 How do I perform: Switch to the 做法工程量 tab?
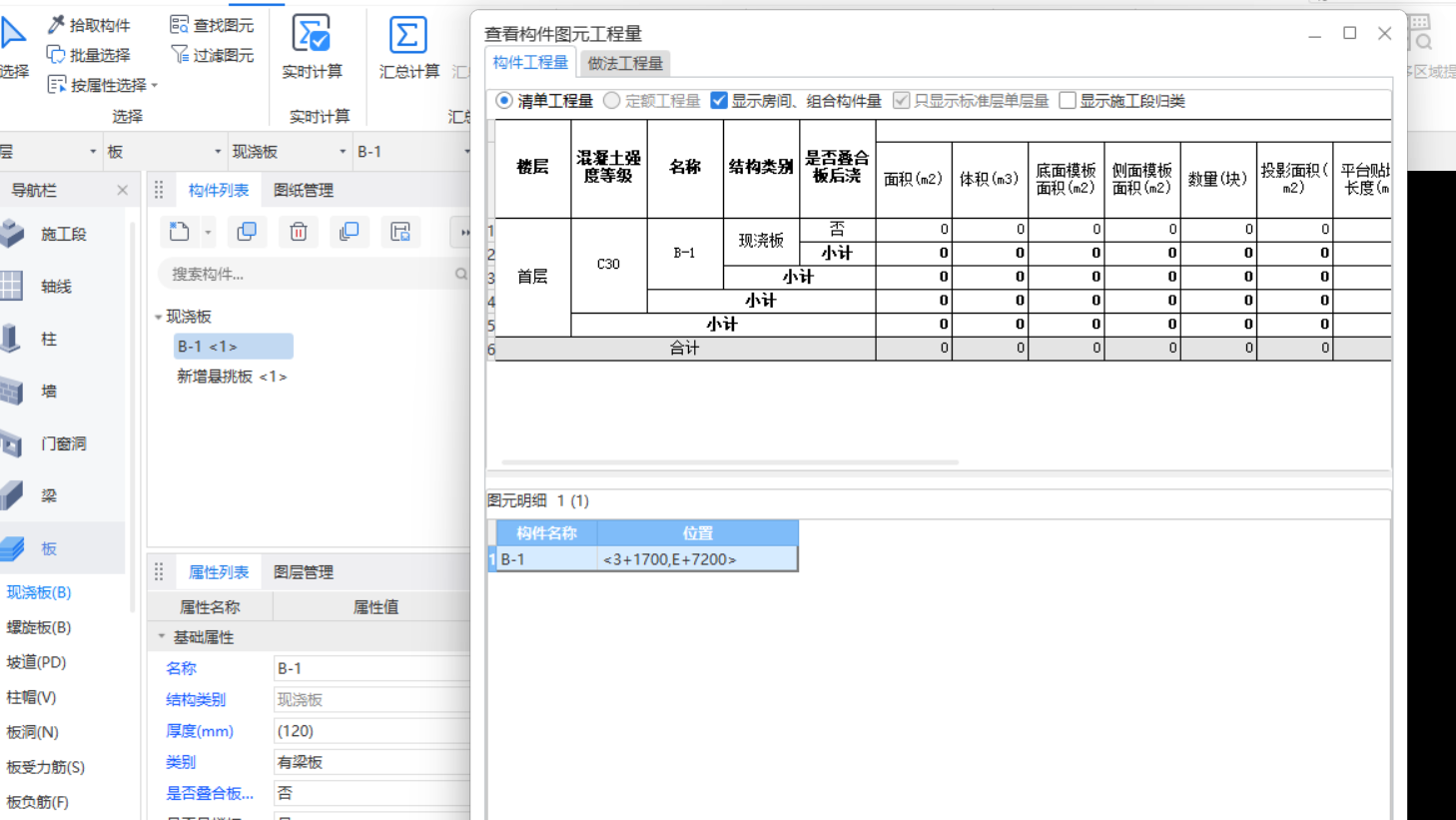pyautogui.click(x=625, y=62)
